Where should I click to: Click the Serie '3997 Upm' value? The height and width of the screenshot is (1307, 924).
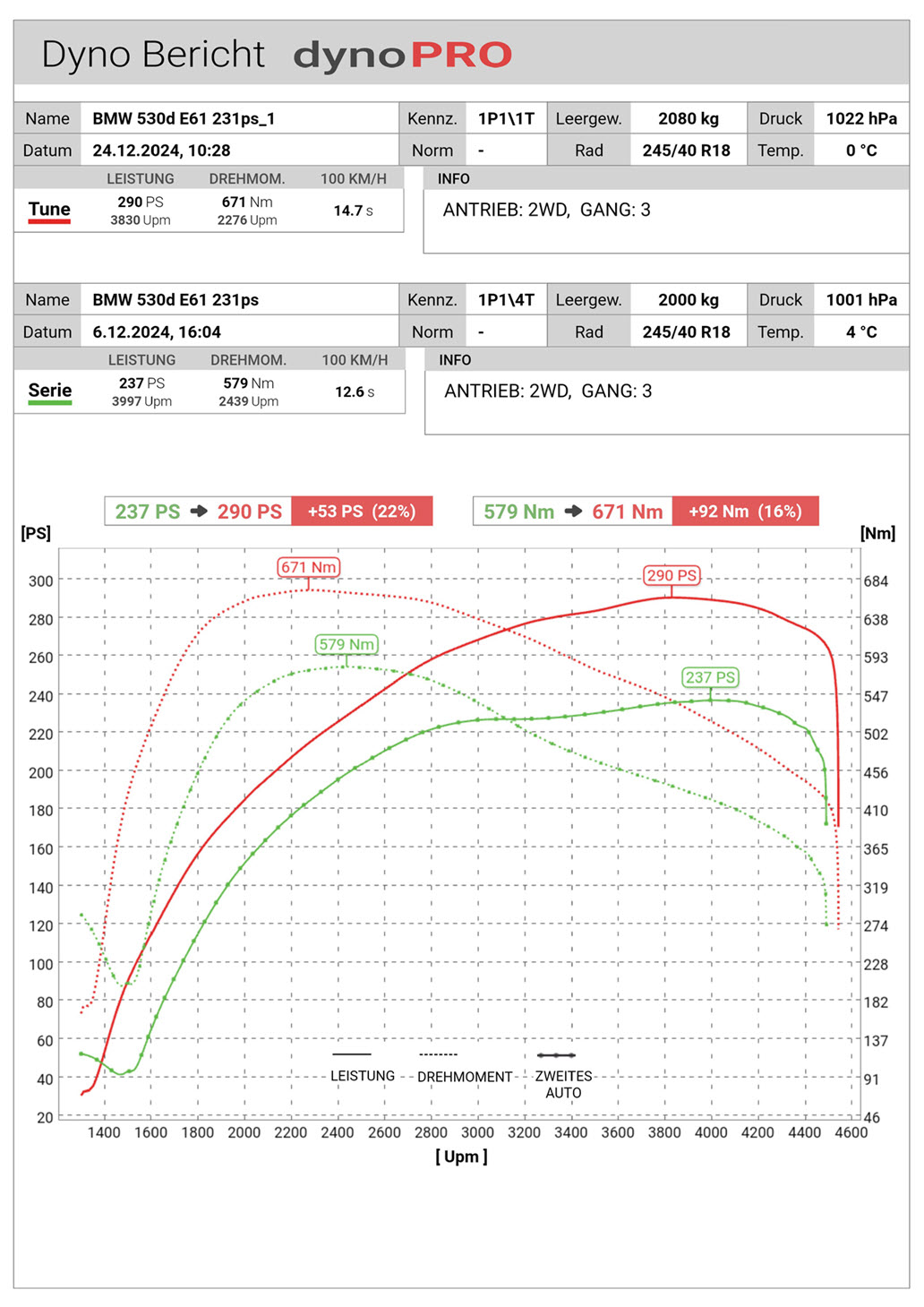point(141,401)
